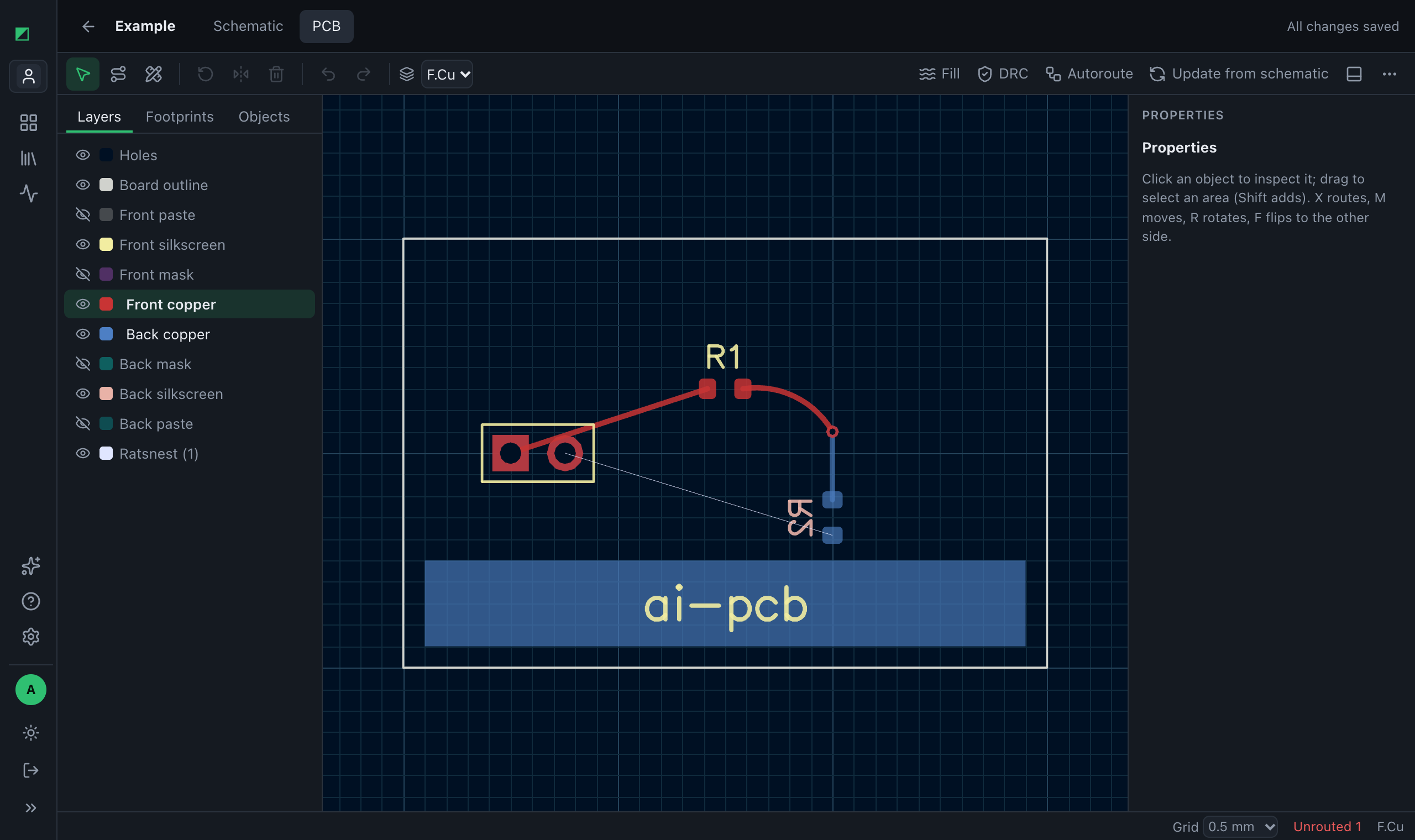Screen dimensions: 1415x840
Task: Click the Example project title
Action: point(145,27)
